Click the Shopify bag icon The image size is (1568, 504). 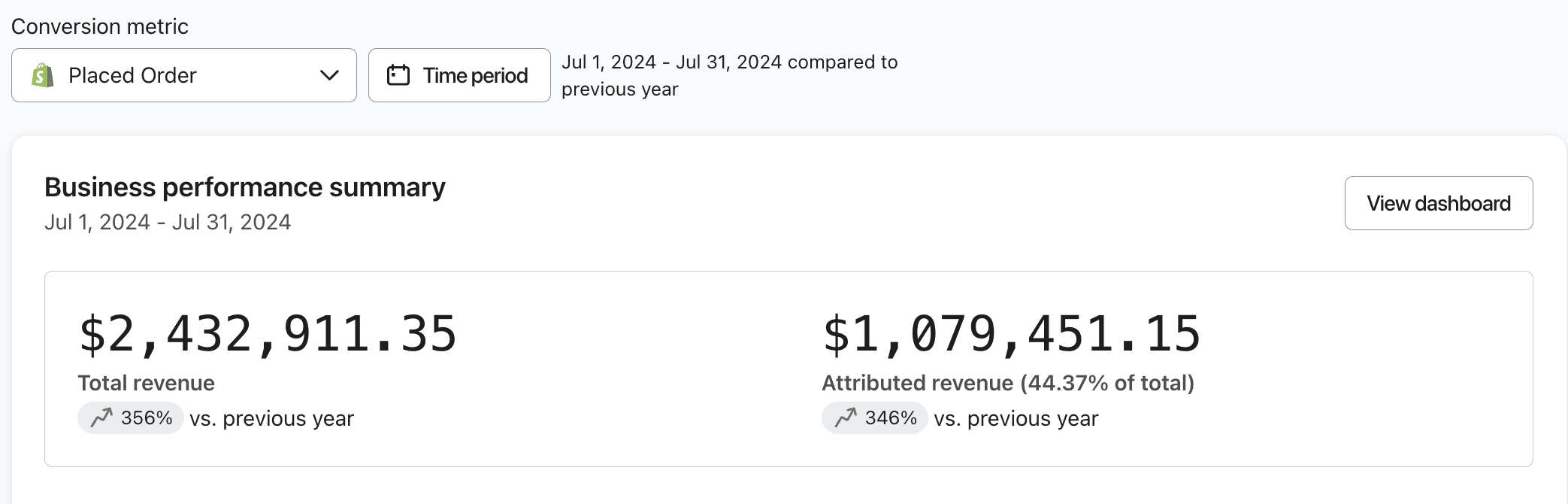tap(43, 75)
